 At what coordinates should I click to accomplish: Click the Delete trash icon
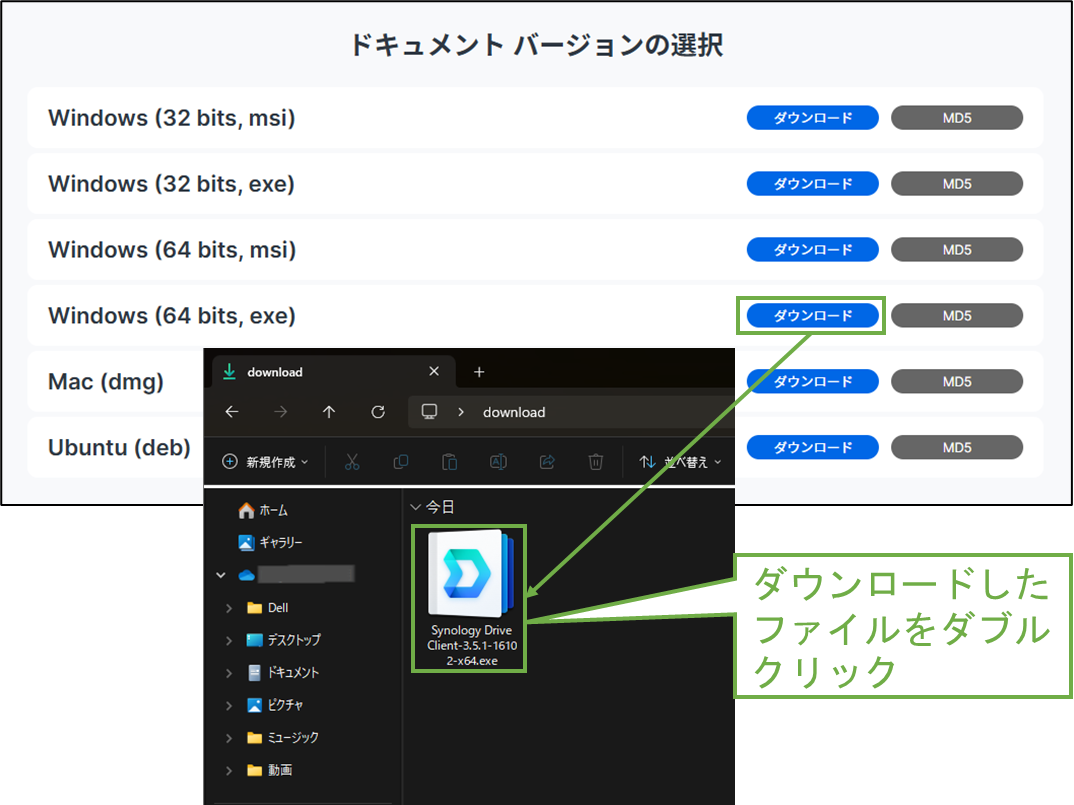(596, 462)
